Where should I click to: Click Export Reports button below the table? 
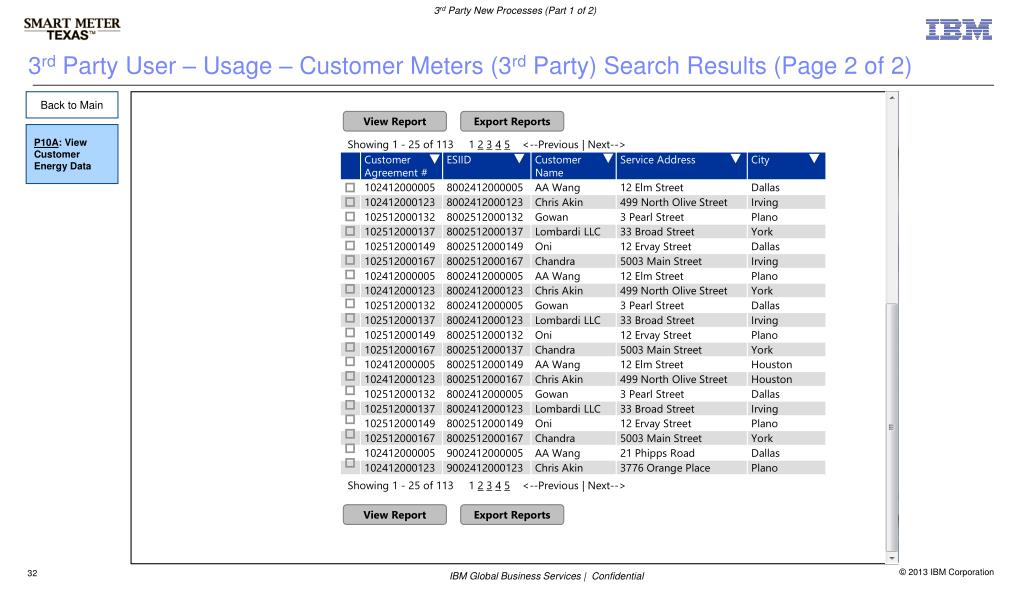tap(512, 515)
